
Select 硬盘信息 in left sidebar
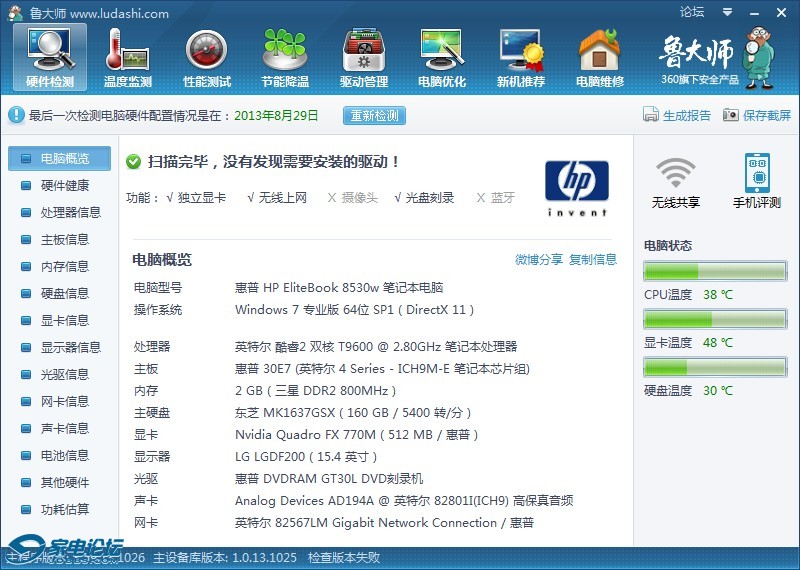tap(64, 293)
